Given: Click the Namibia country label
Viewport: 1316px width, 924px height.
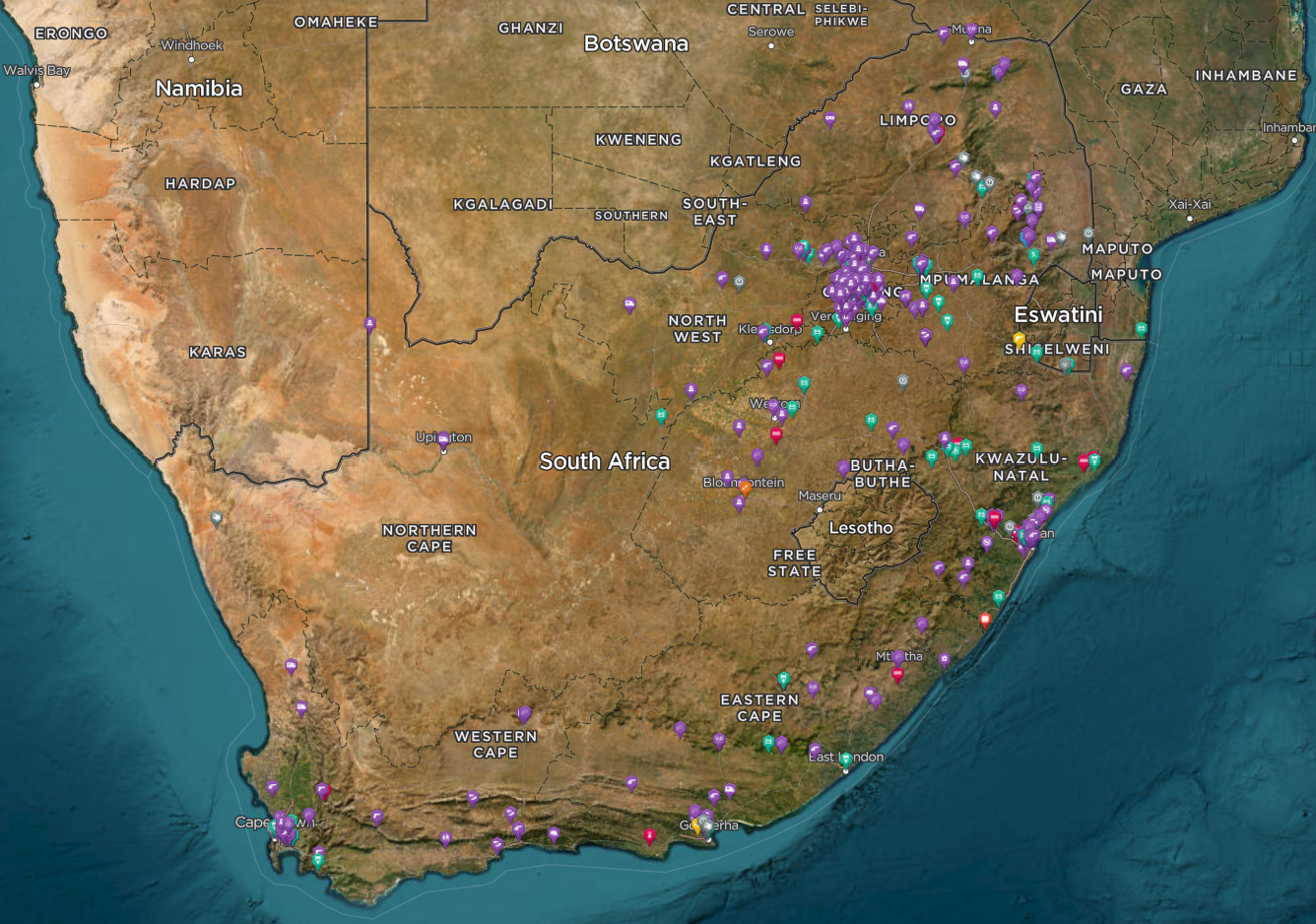Looking at the screenshot, I should point(199,88).
